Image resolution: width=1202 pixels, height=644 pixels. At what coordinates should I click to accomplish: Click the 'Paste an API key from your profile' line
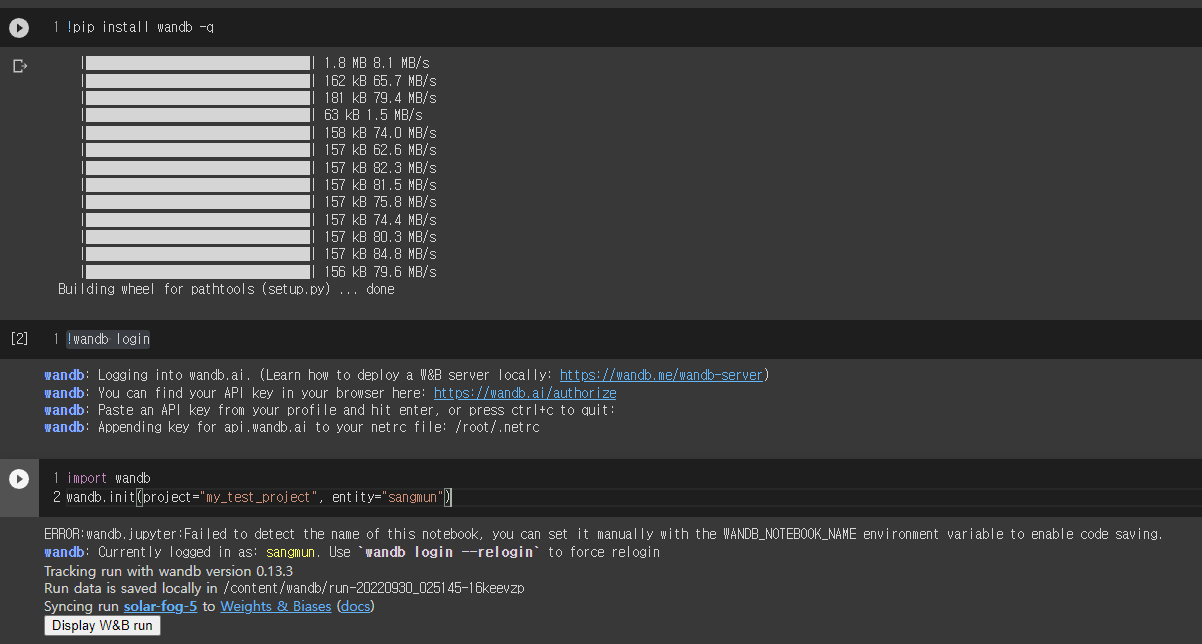click(330, 410)
